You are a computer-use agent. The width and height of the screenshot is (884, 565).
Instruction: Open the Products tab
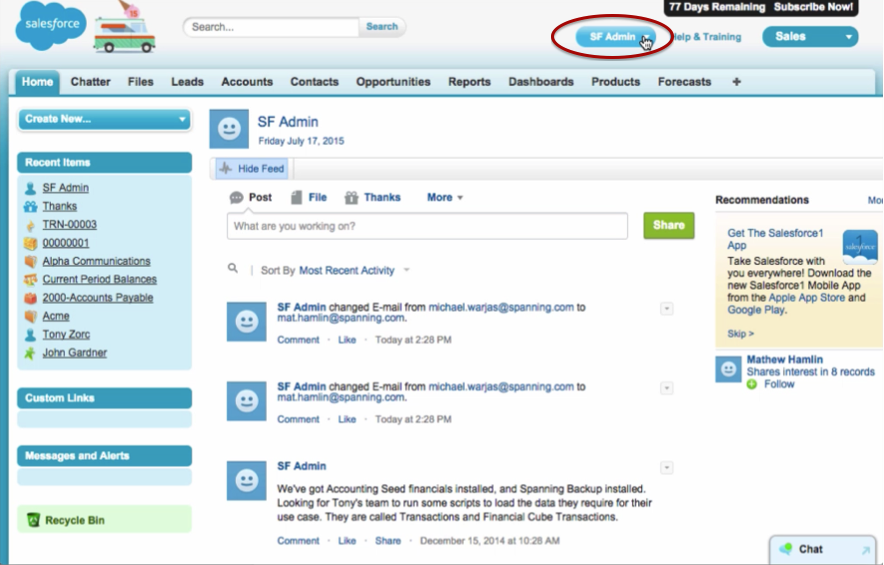[616, 82]
